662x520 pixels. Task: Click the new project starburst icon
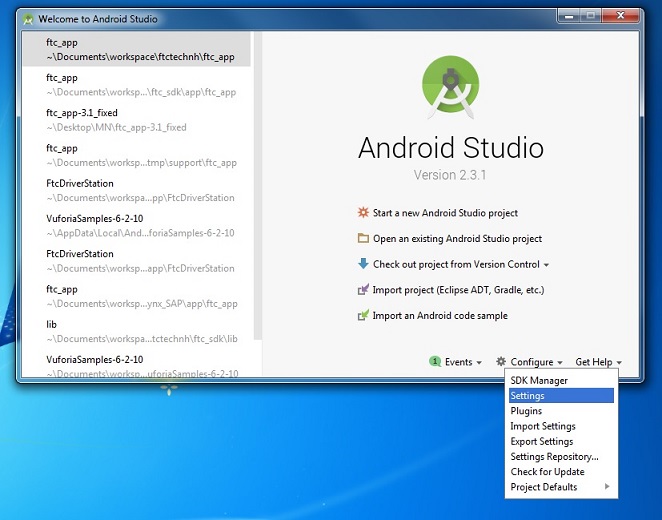coord(363,213)
